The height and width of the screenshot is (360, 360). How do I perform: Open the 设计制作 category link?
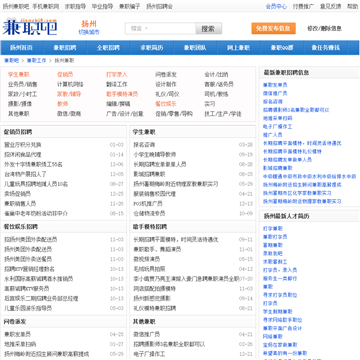[x=166, y=84]
